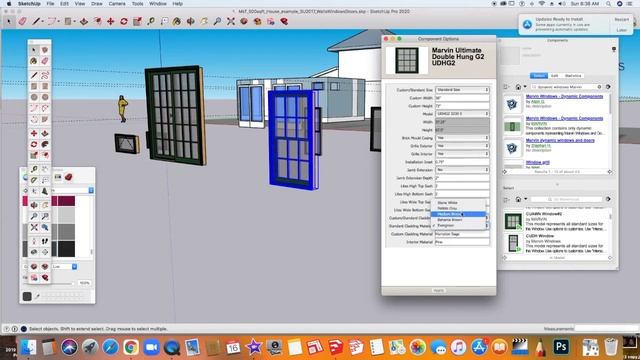Pick the black swatch in Materials panel
The height and width of the screenshot is (360, 640).
coord(67,249)
